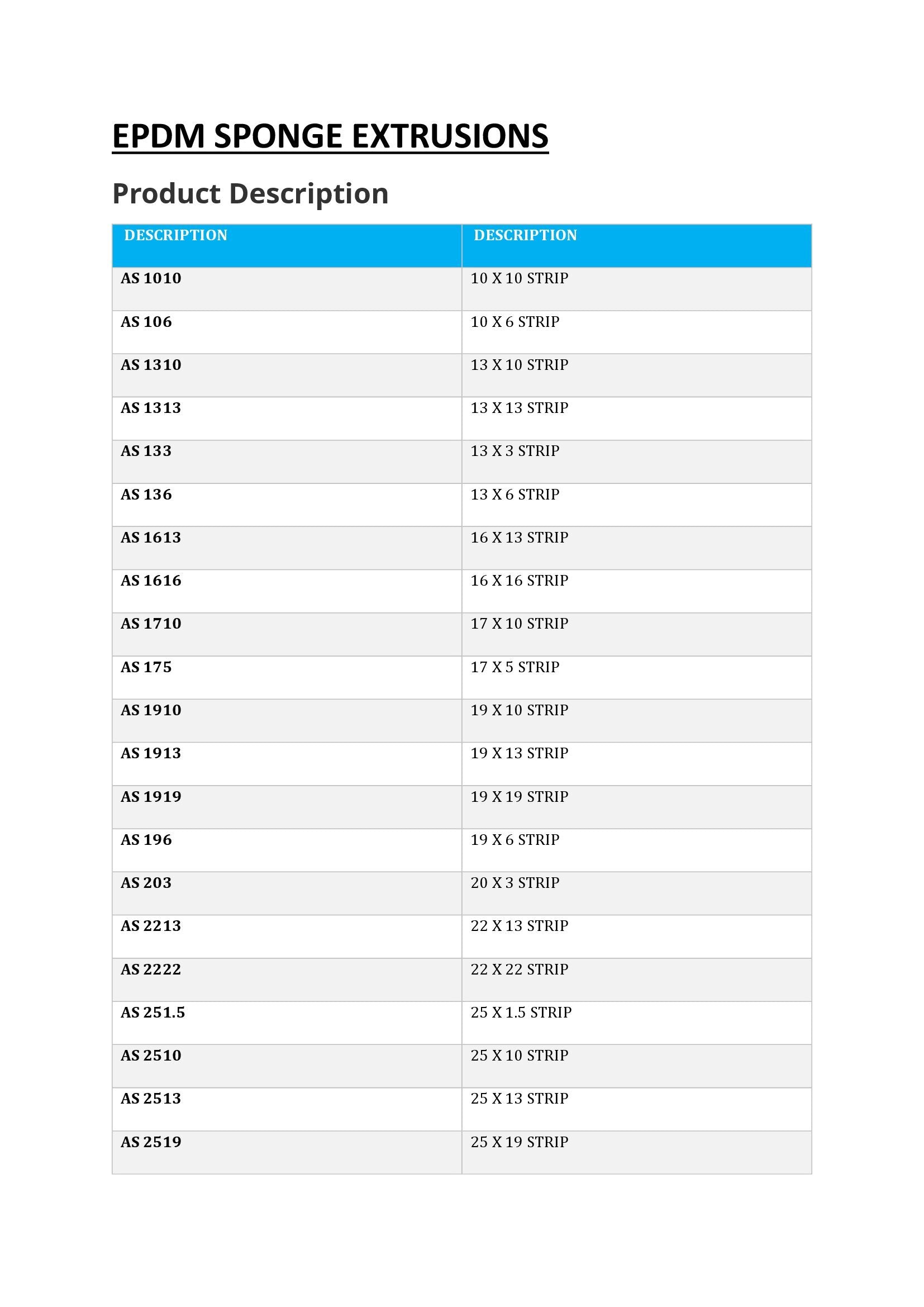Click the 13 X 6 STRIP description
This screenshot has height=1307, width=924.
515,495
